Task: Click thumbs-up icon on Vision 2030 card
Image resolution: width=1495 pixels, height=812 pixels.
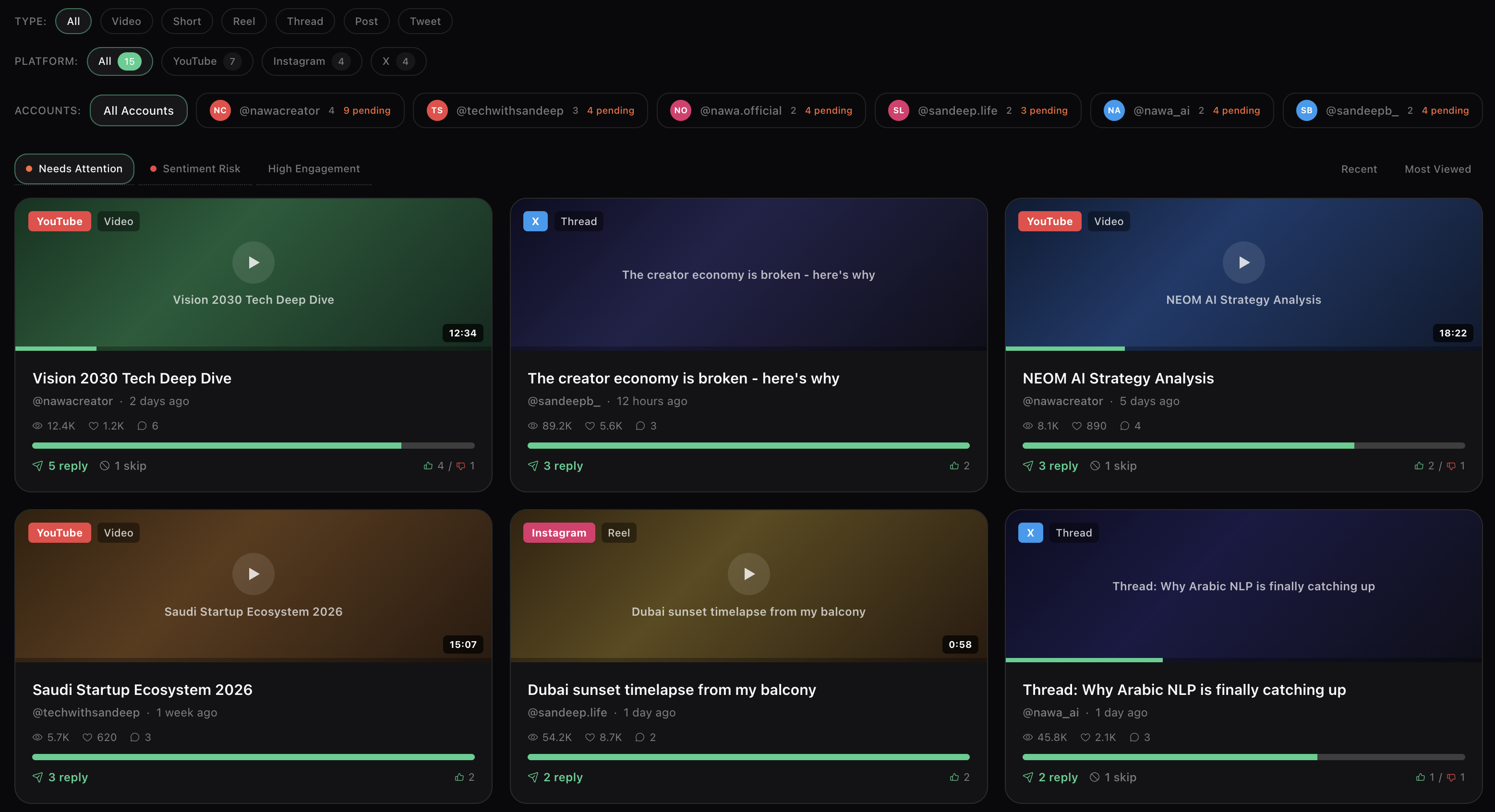Action: coord(428,466)
